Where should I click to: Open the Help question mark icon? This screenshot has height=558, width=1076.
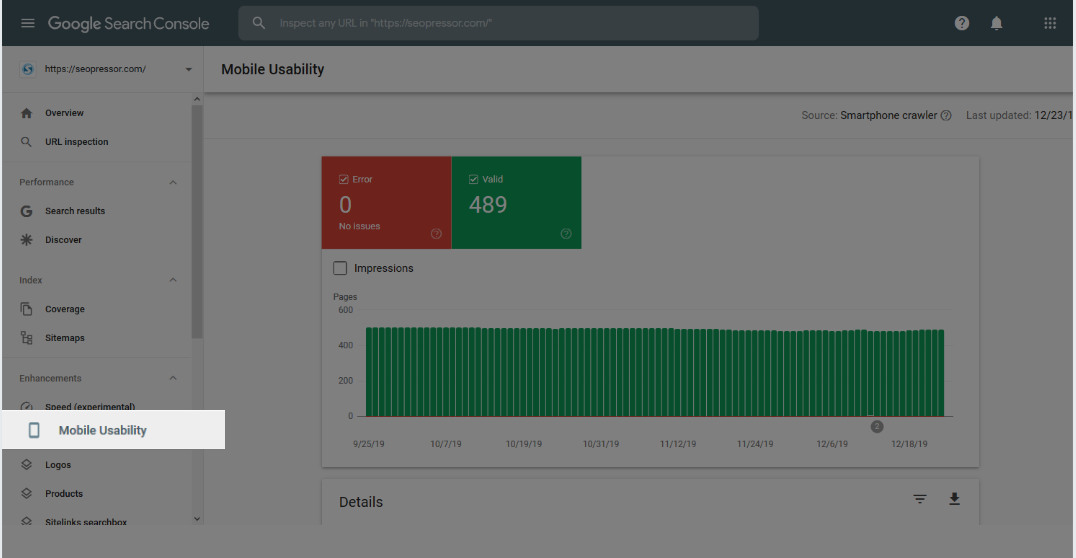point(962,23)
